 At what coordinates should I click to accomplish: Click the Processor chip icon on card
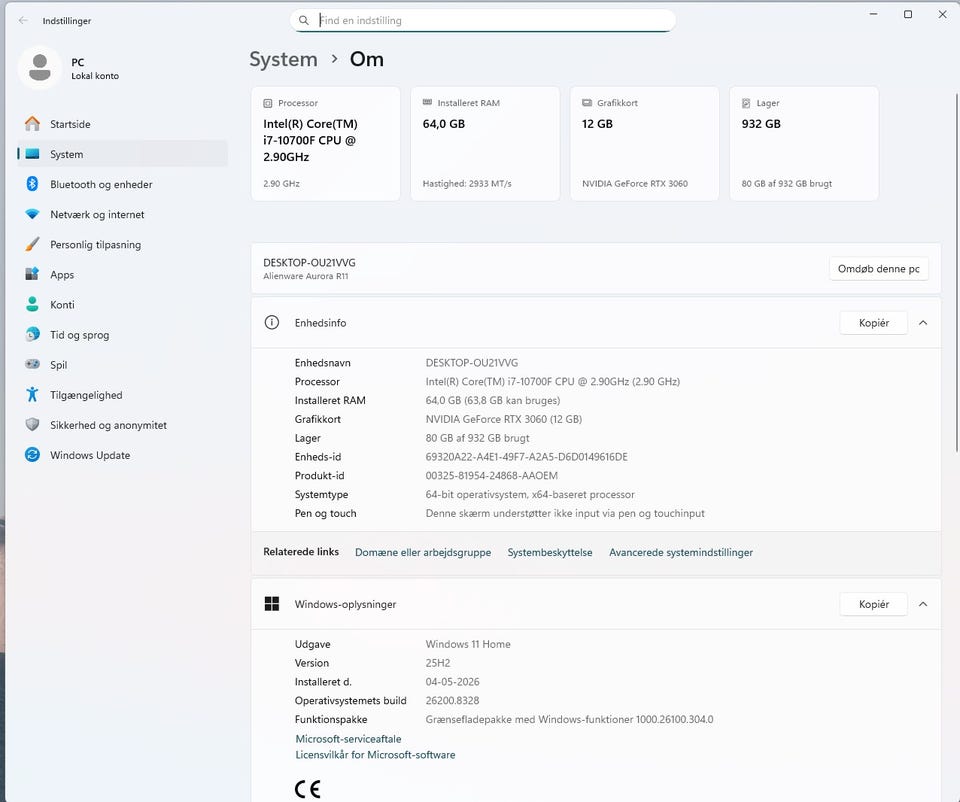click(268, 103)
